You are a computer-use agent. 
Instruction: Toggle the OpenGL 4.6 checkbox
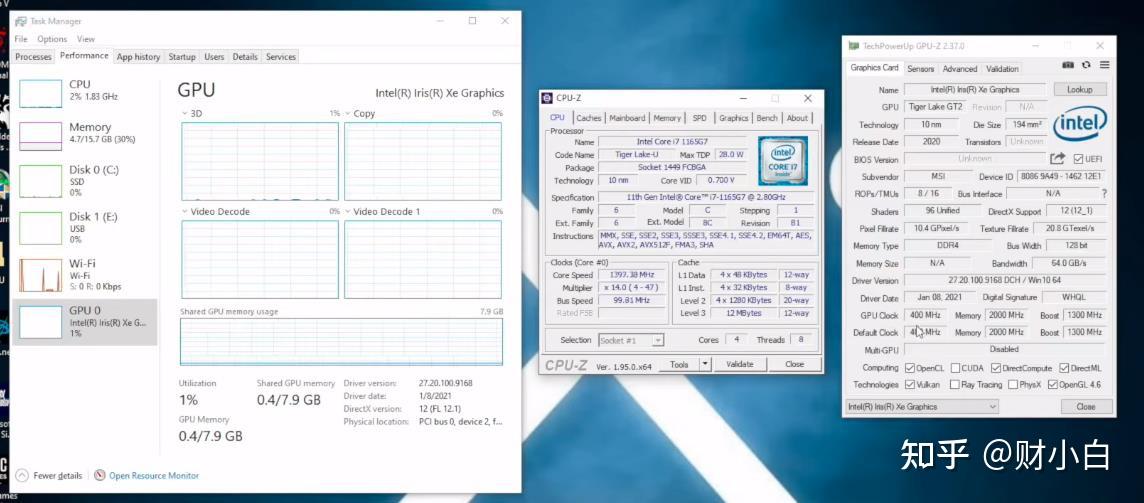click(x=1053, y=384)
